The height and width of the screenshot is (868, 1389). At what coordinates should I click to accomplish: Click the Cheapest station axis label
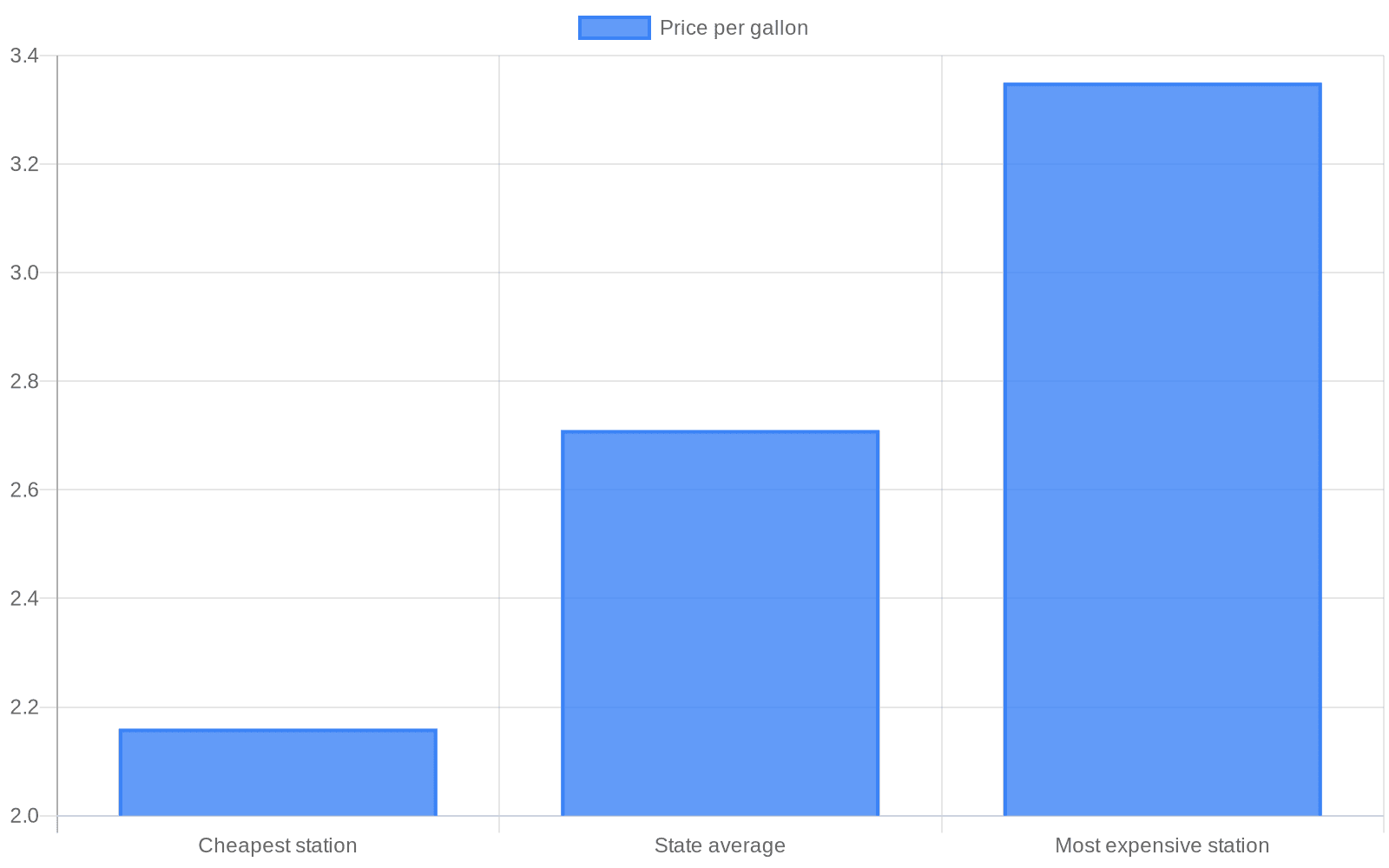point(278,845)
